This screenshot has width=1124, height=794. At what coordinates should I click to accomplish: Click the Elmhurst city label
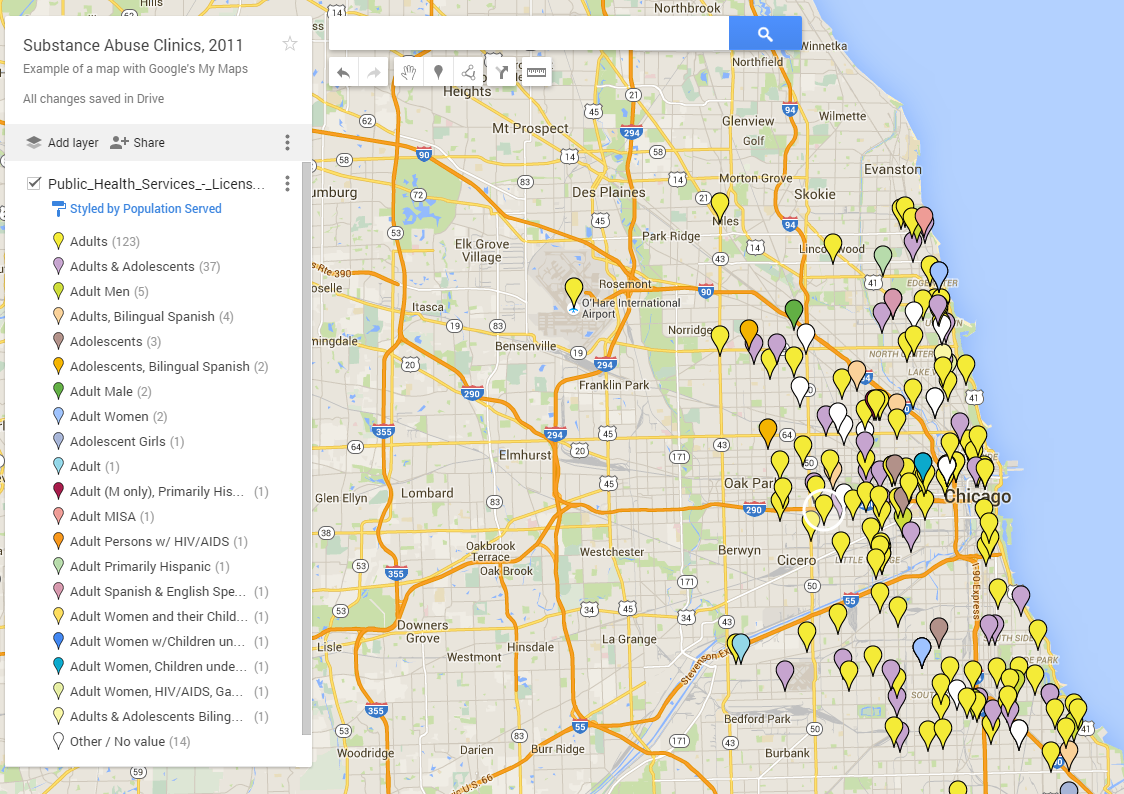click(525, 455)
